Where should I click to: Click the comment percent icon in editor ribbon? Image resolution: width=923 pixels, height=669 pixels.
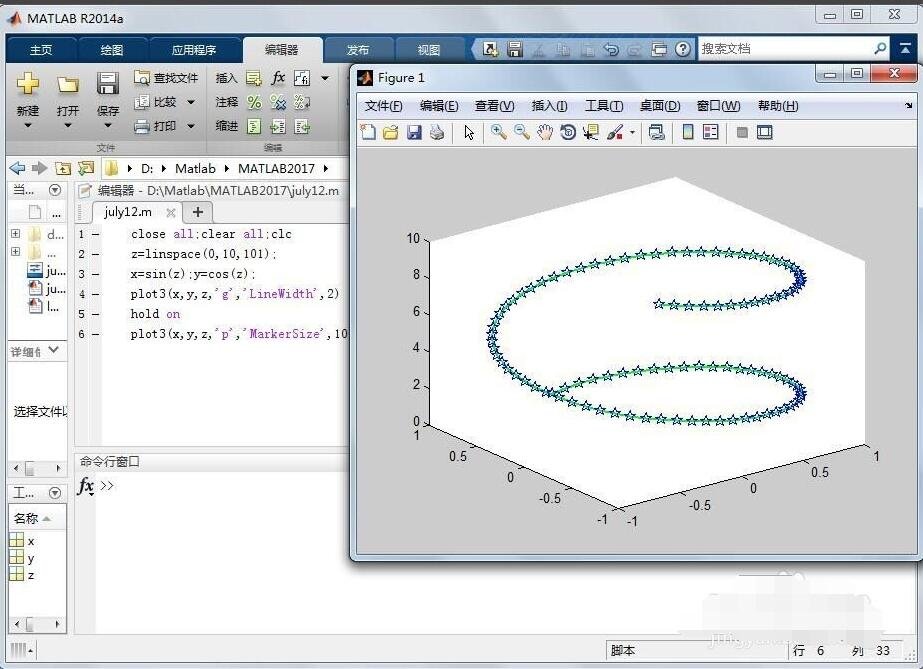tap(254, 102)
